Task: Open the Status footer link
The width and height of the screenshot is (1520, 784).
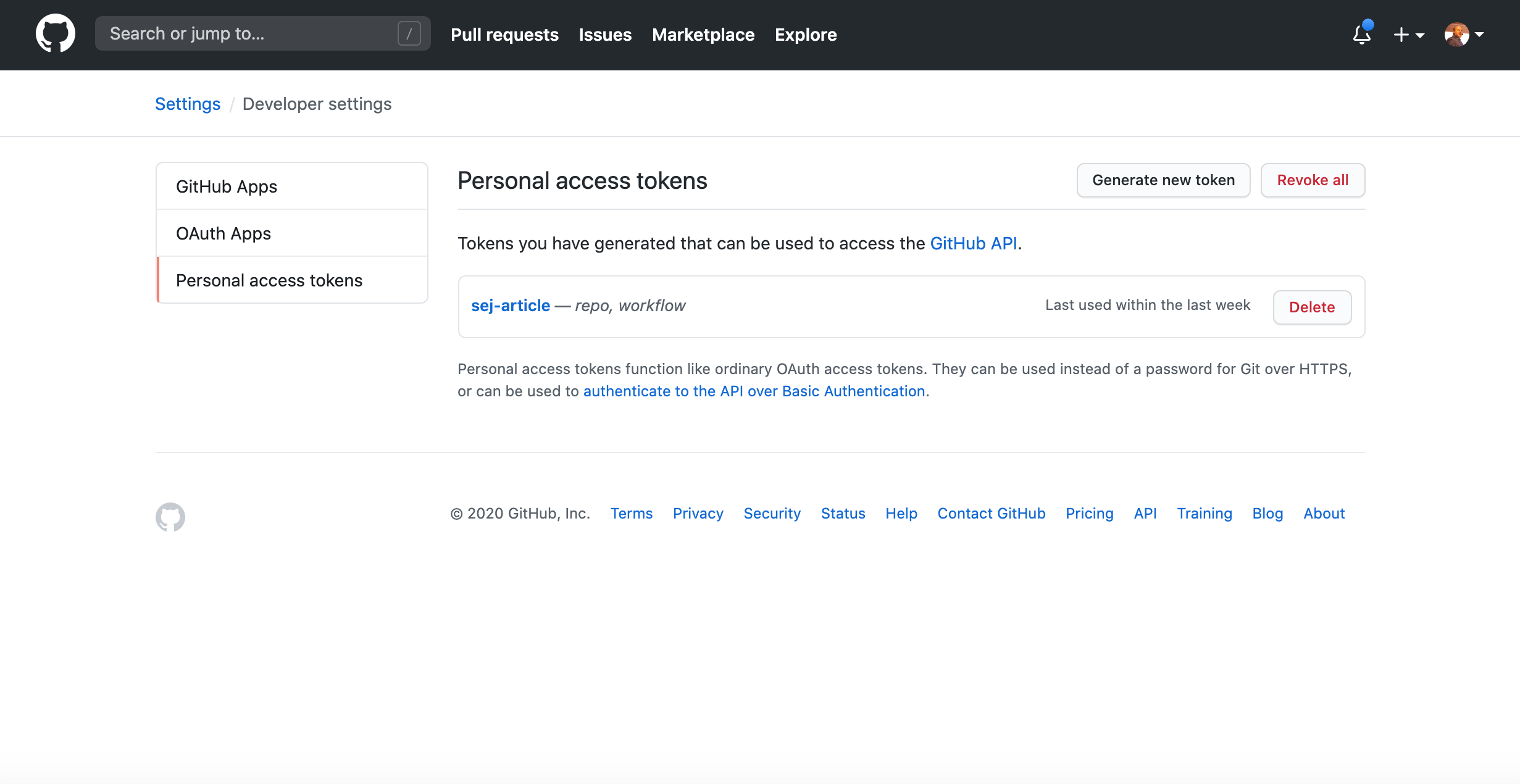Action: pos(843,513)
